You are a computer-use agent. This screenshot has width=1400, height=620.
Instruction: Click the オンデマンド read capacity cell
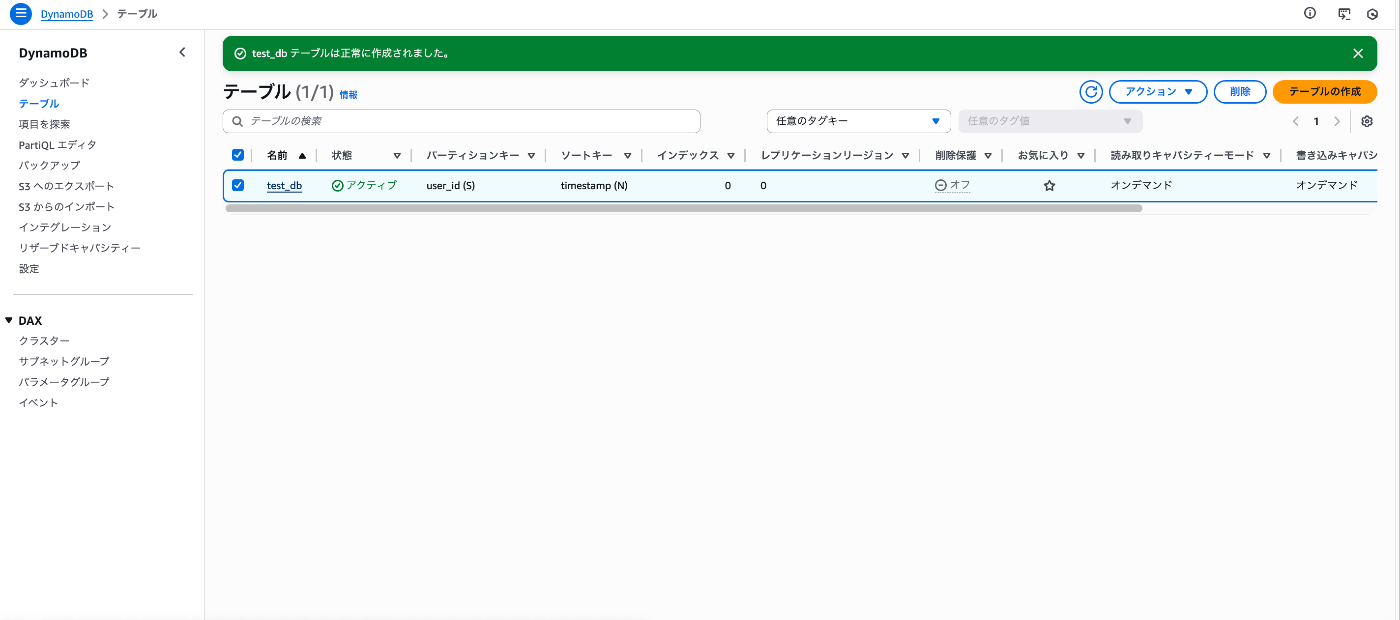coord(1142,186)
